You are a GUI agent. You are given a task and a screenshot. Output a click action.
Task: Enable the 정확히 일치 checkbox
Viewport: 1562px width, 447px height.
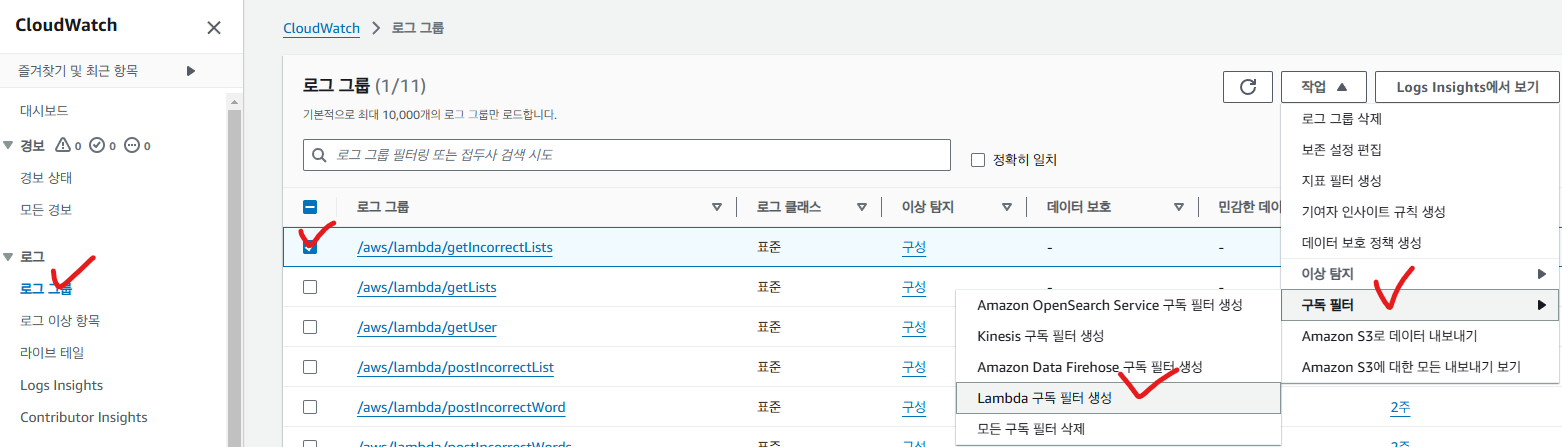(x=979, y=160)
